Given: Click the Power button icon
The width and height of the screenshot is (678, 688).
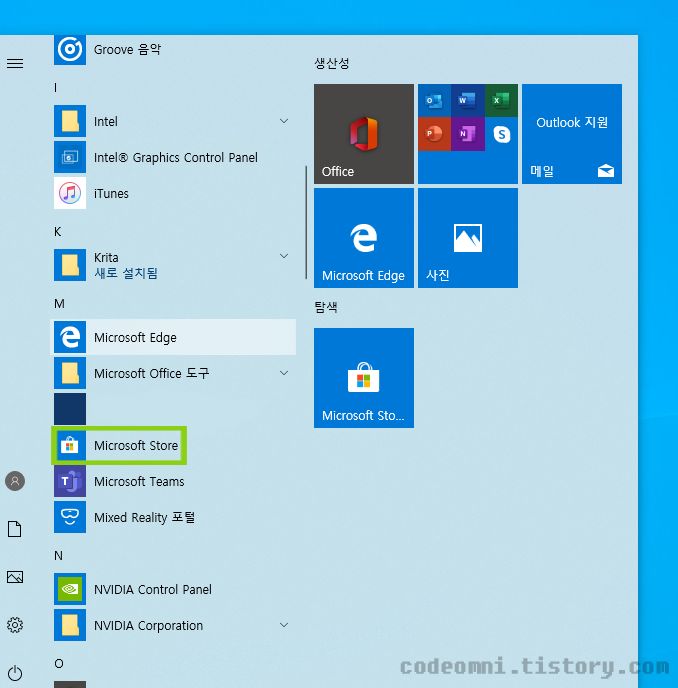Looking at the screenshot, I should click(15, 673).
